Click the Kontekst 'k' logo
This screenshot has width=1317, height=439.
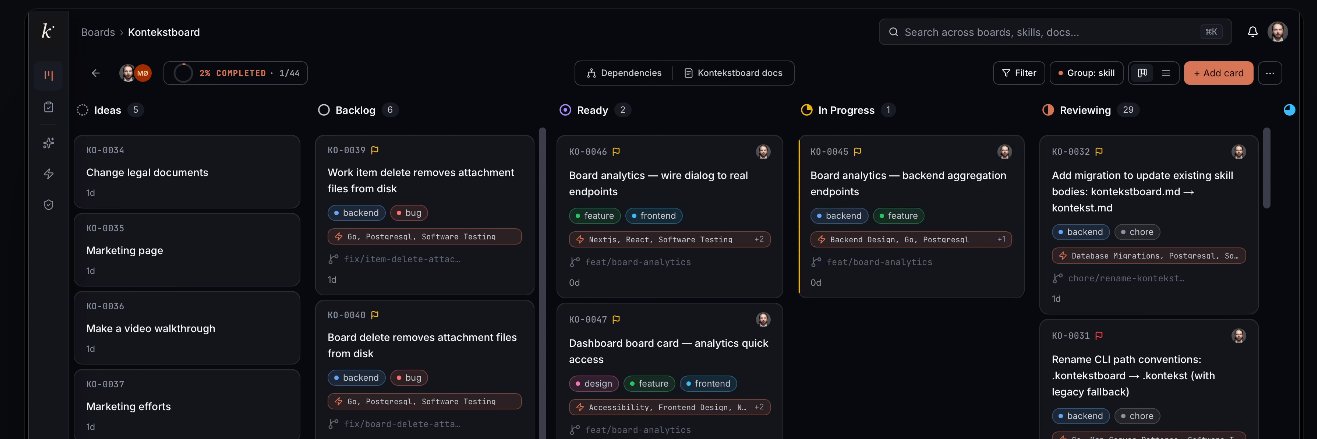click(47, 31)
